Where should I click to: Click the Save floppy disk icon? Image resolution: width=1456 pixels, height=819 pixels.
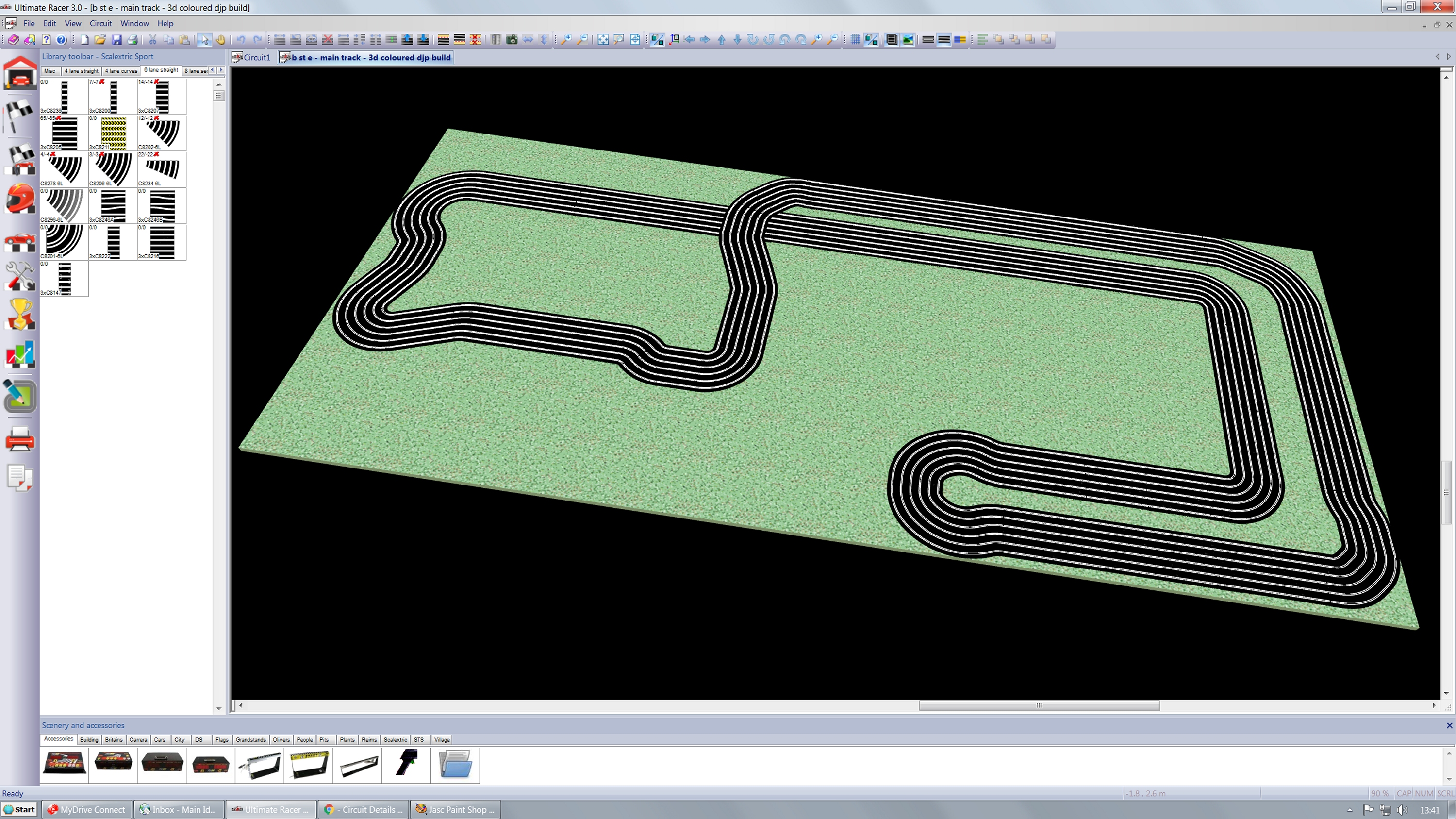[x=116, y=39]
